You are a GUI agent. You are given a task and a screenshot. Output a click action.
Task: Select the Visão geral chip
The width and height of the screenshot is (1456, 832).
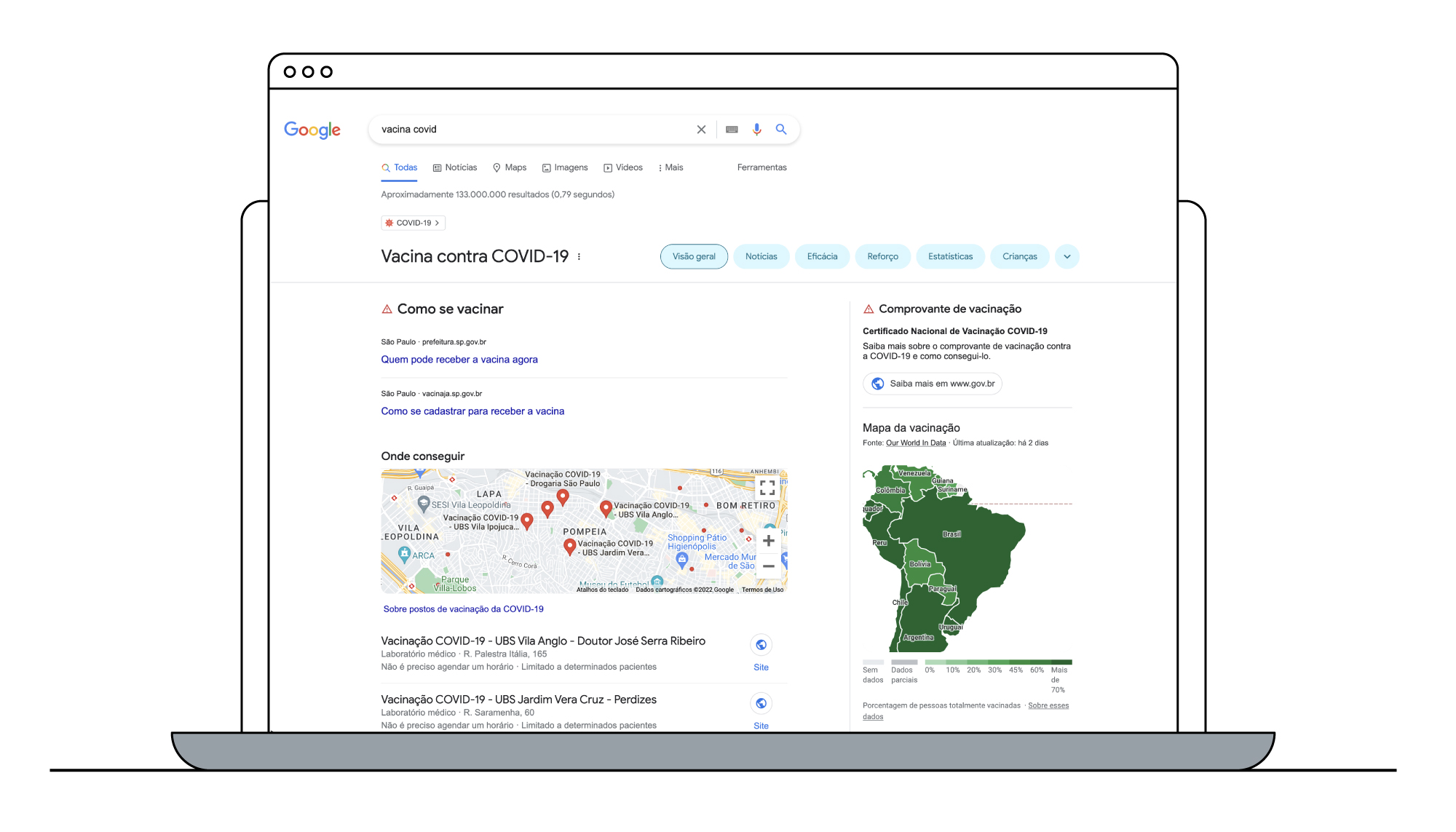click(694, 257)
